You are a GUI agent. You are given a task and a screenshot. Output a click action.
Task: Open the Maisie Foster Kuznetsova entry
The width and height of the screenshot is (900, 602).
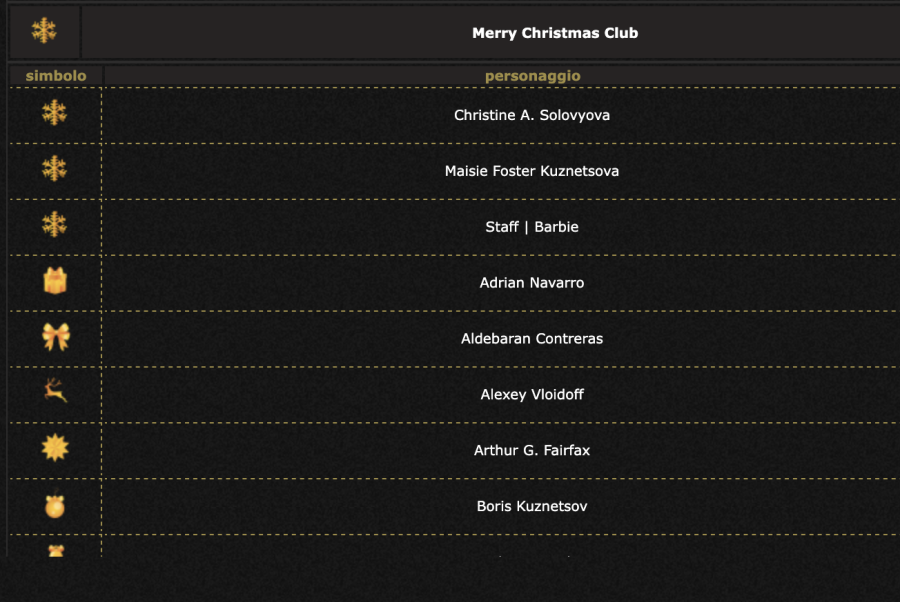pos(532,171)
